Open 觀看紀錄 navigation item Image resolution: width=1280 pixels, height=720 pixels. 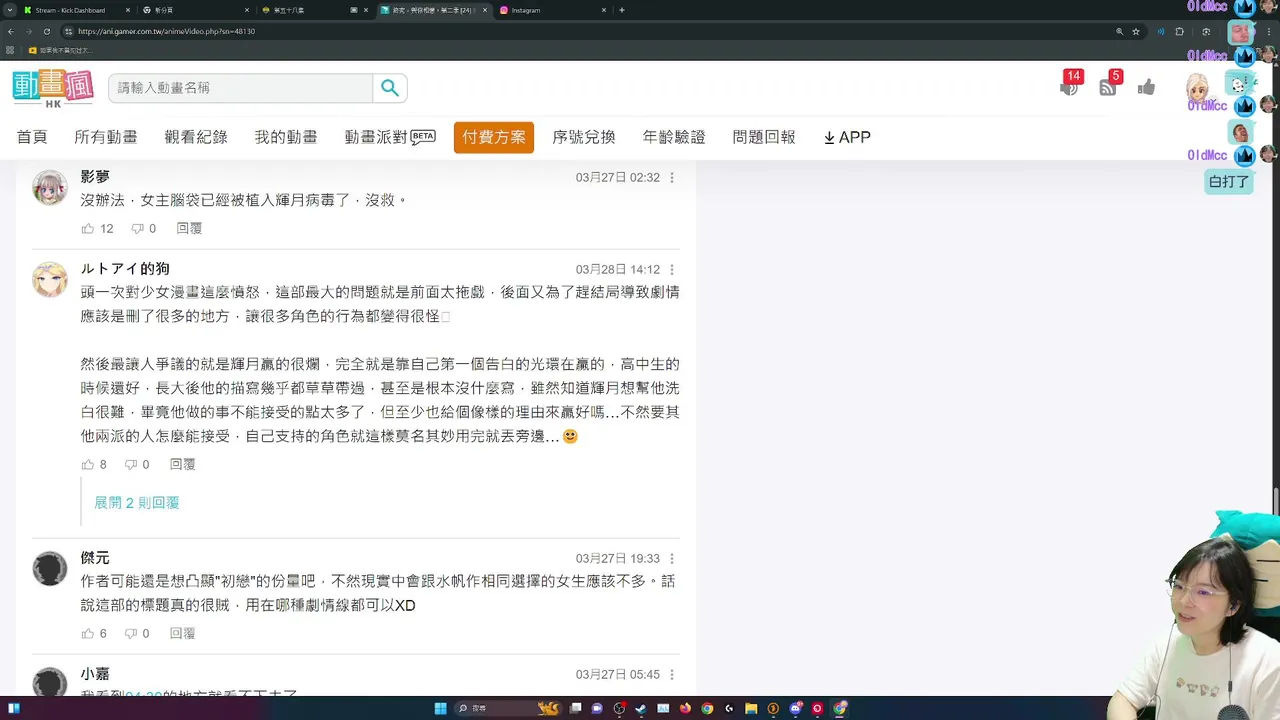click(x=196, y=137)
